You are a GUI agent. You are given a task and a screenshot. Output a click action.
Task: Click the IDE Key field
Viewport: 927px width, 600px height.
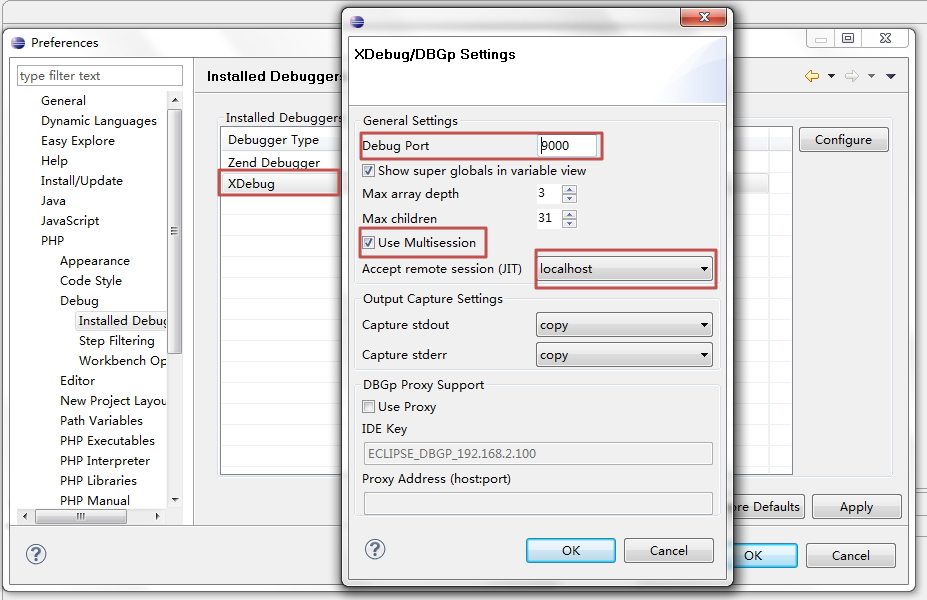tap(538, 453)
